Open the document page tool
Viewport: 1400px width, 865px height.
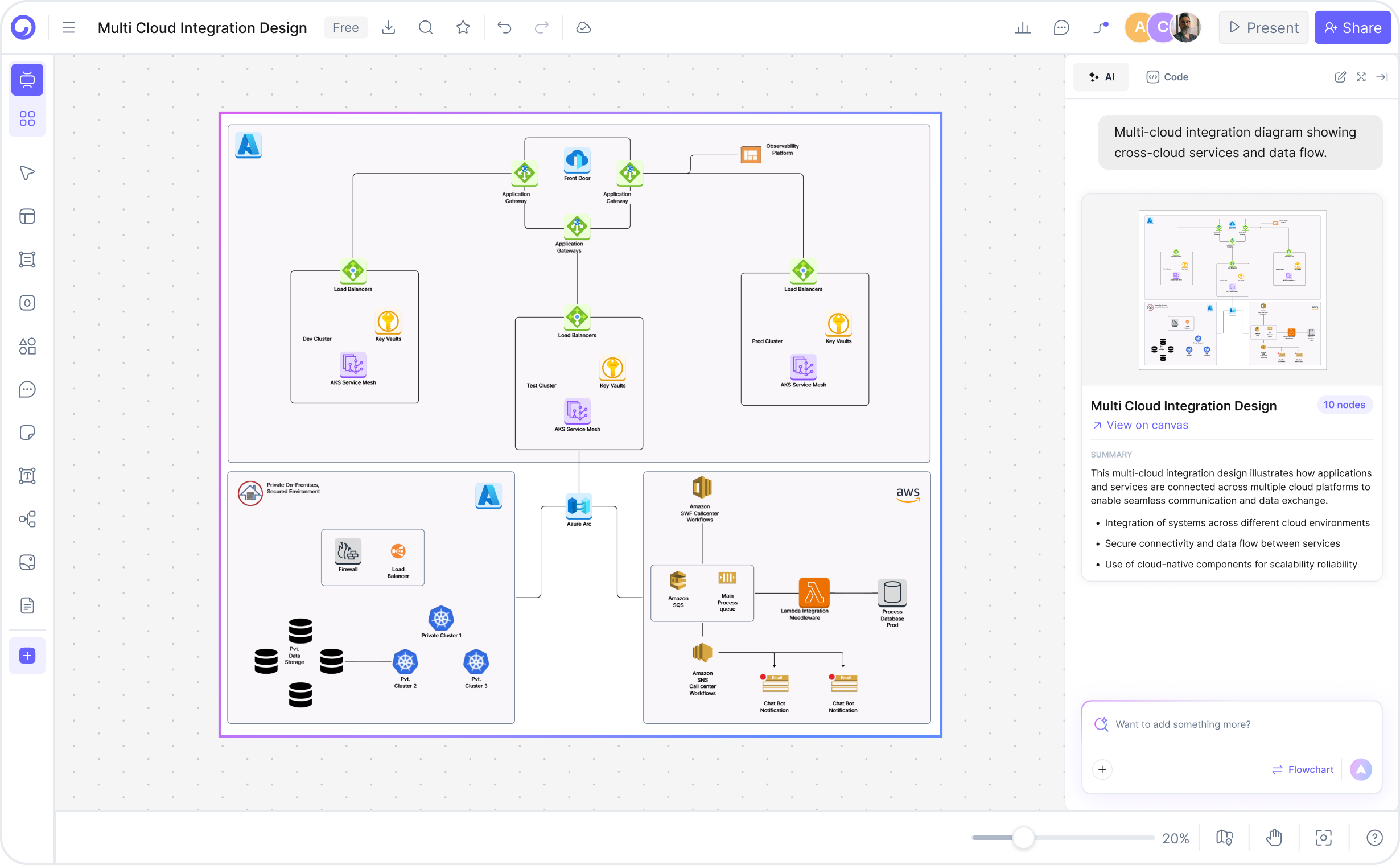click(x=27, y=605)
